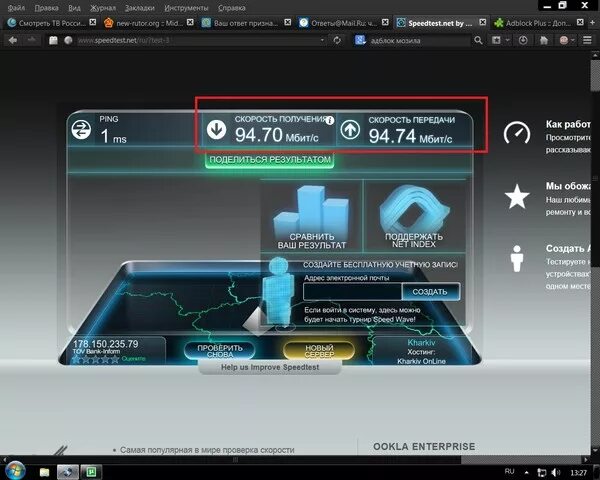
Task: Click ПОДДЕРЖАТЬ NET INDEX tile
Action: click(x=414, y=216)
